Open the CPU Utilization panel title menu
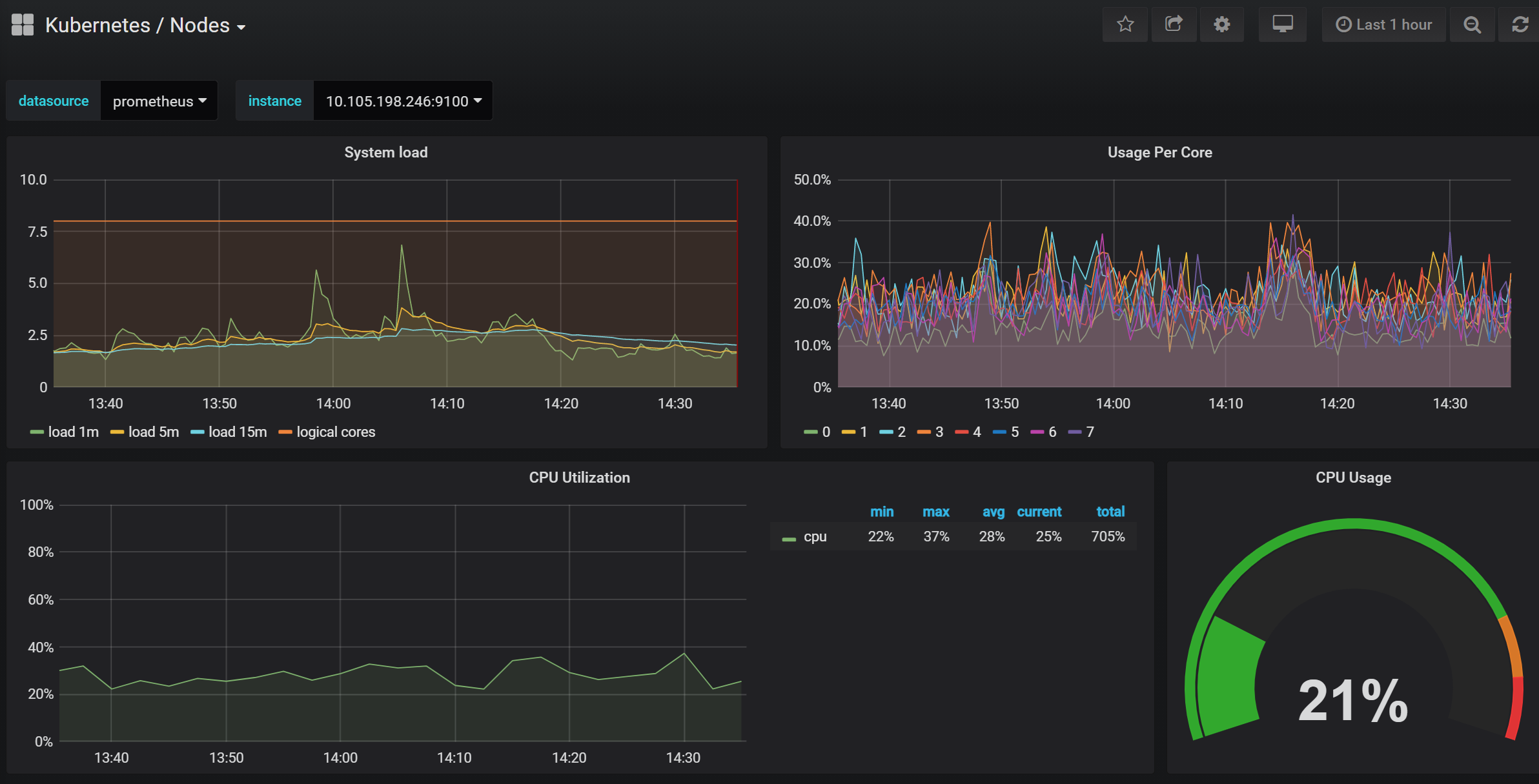The width and height of the screenshot is (1539, 784). coord(580,477)
